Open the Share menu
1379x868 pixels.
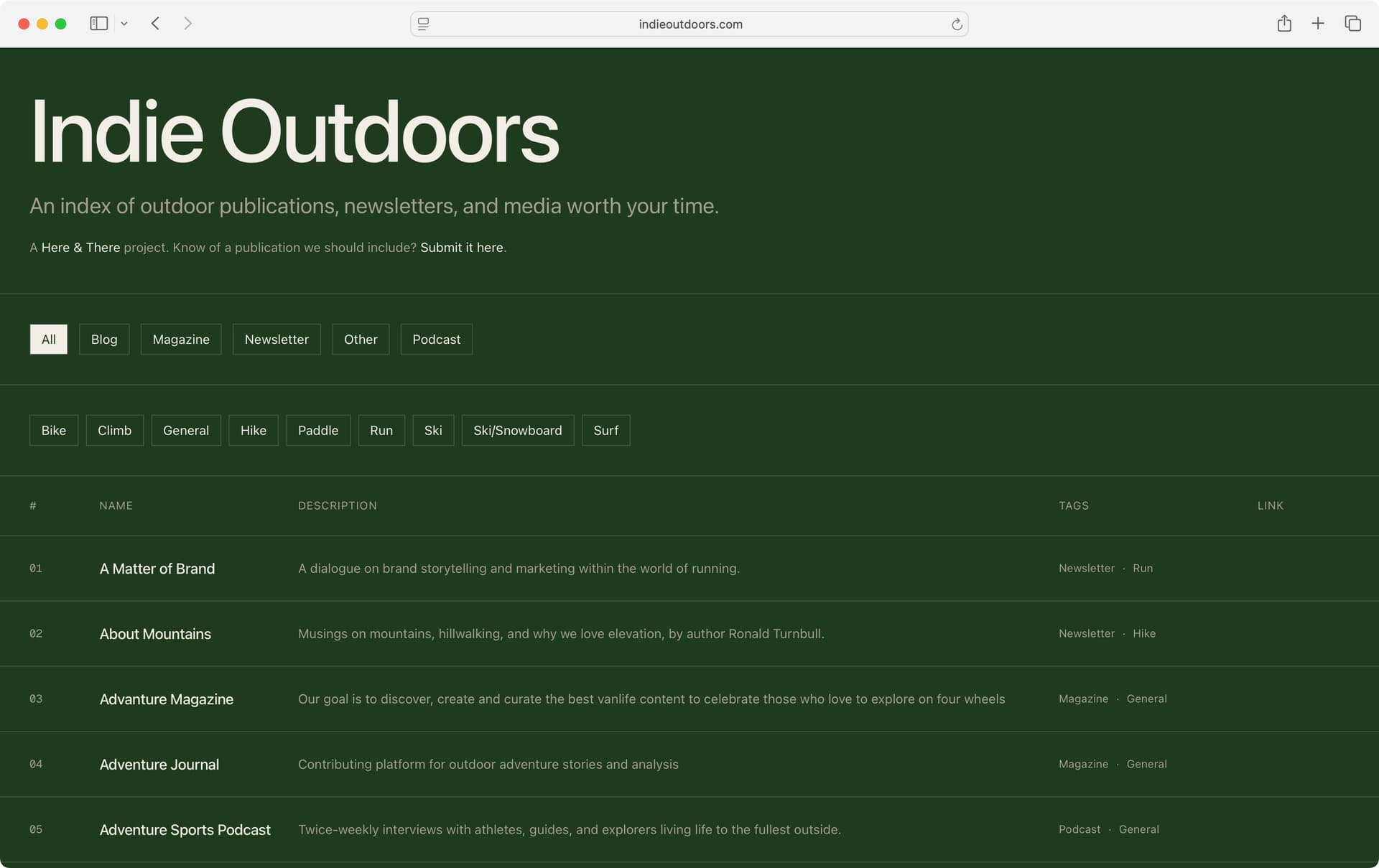(x=1285, y=23)
